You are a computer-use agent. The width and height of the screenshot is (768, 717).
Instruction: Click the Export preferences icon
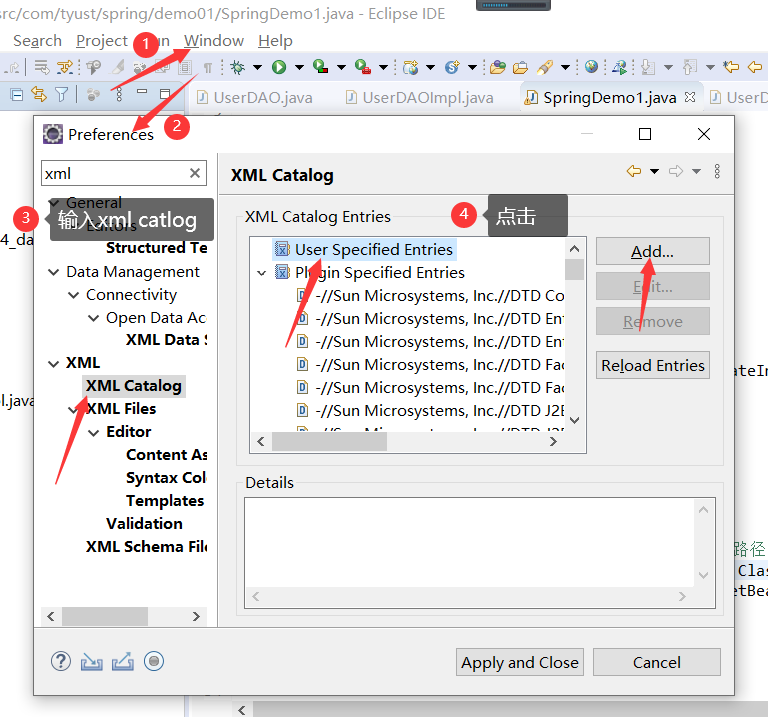(x=123, y=662)
